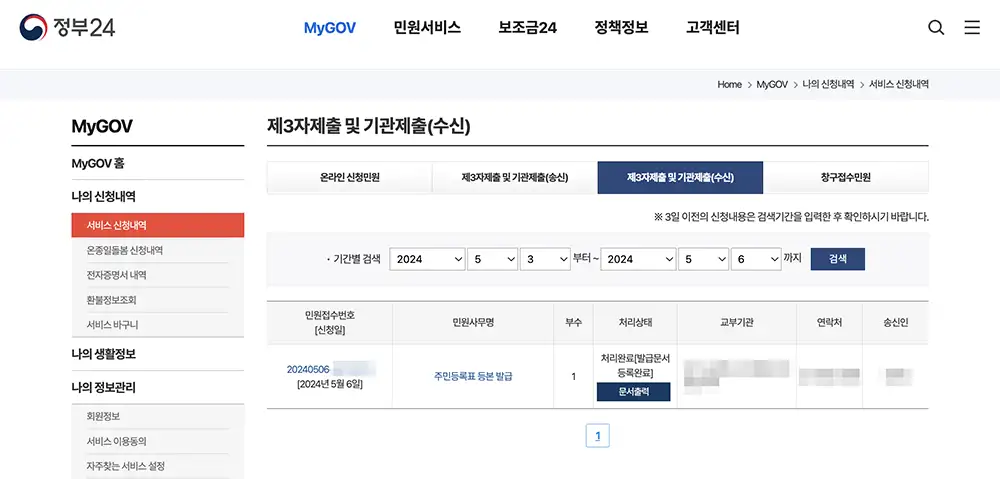Screen dimensions: 1000x479
Task: Open MyGOV 홈 in the sidebar
Action: [x=98, y=164]
